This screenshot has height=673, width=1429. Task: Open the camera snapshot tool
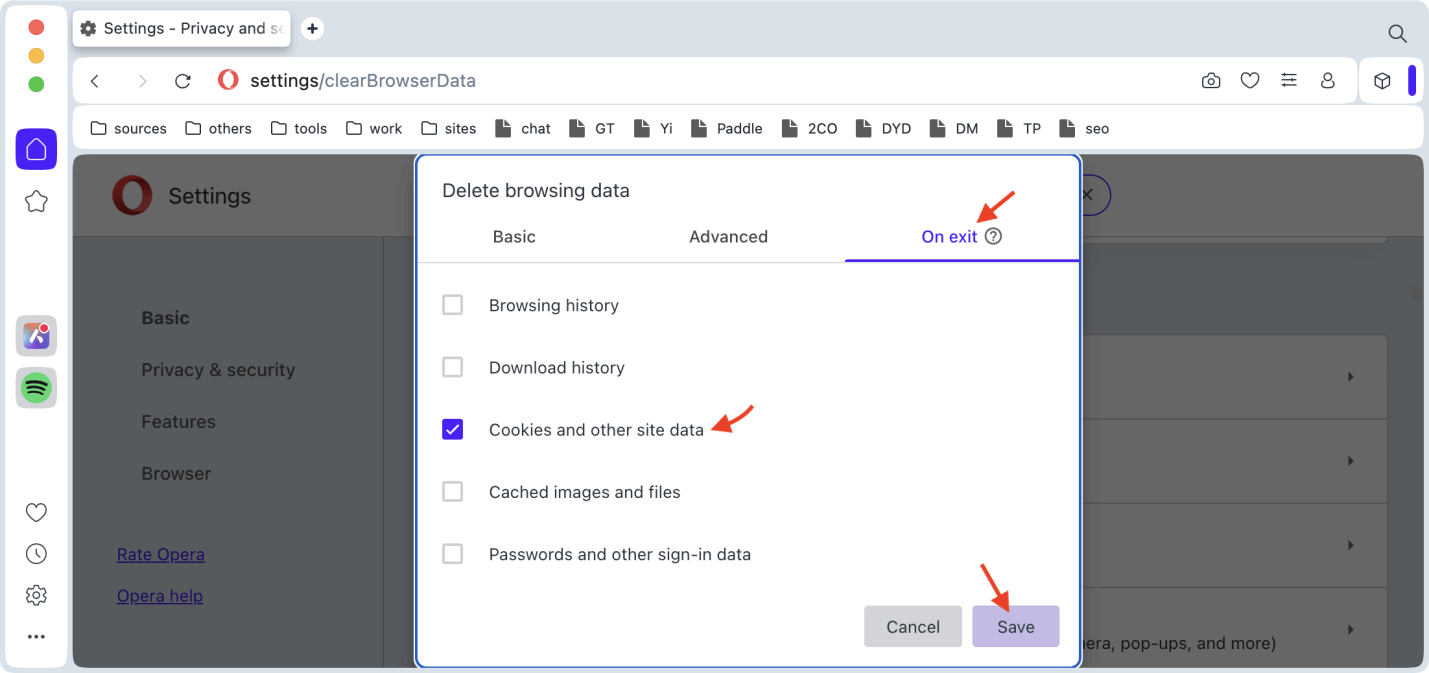tap(1211, 81)
